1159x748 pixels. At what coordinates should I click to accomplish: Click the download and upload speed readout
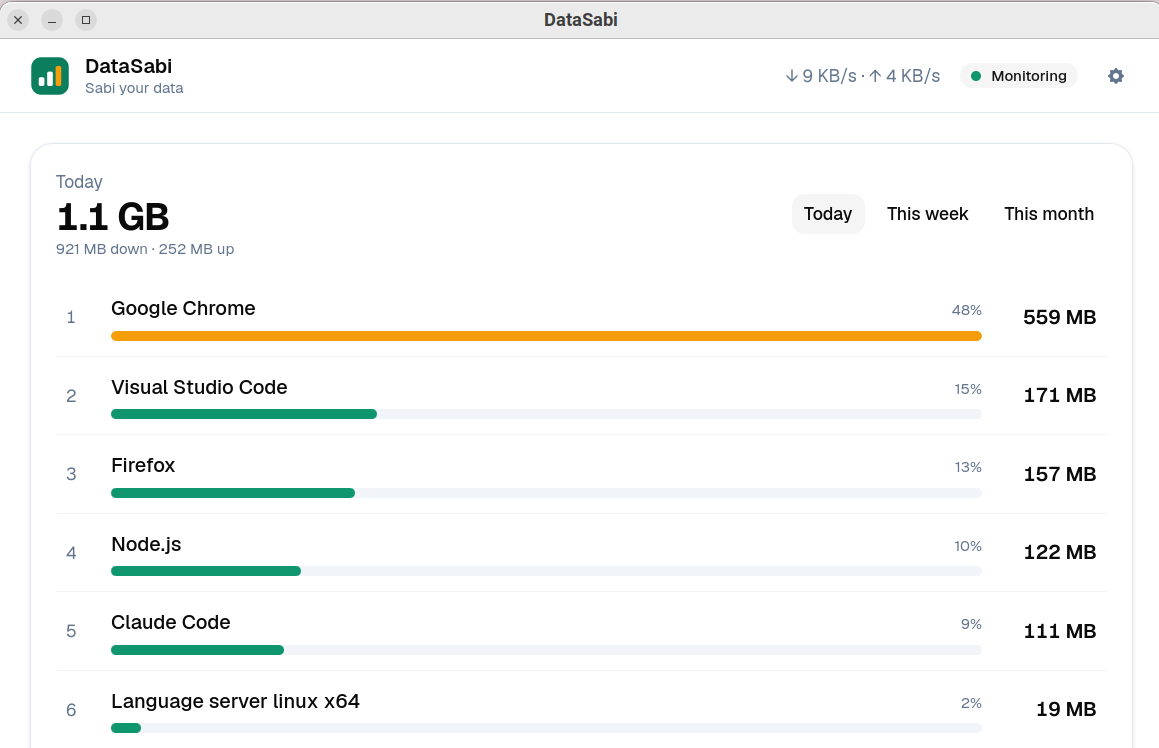tap(863, 76)
